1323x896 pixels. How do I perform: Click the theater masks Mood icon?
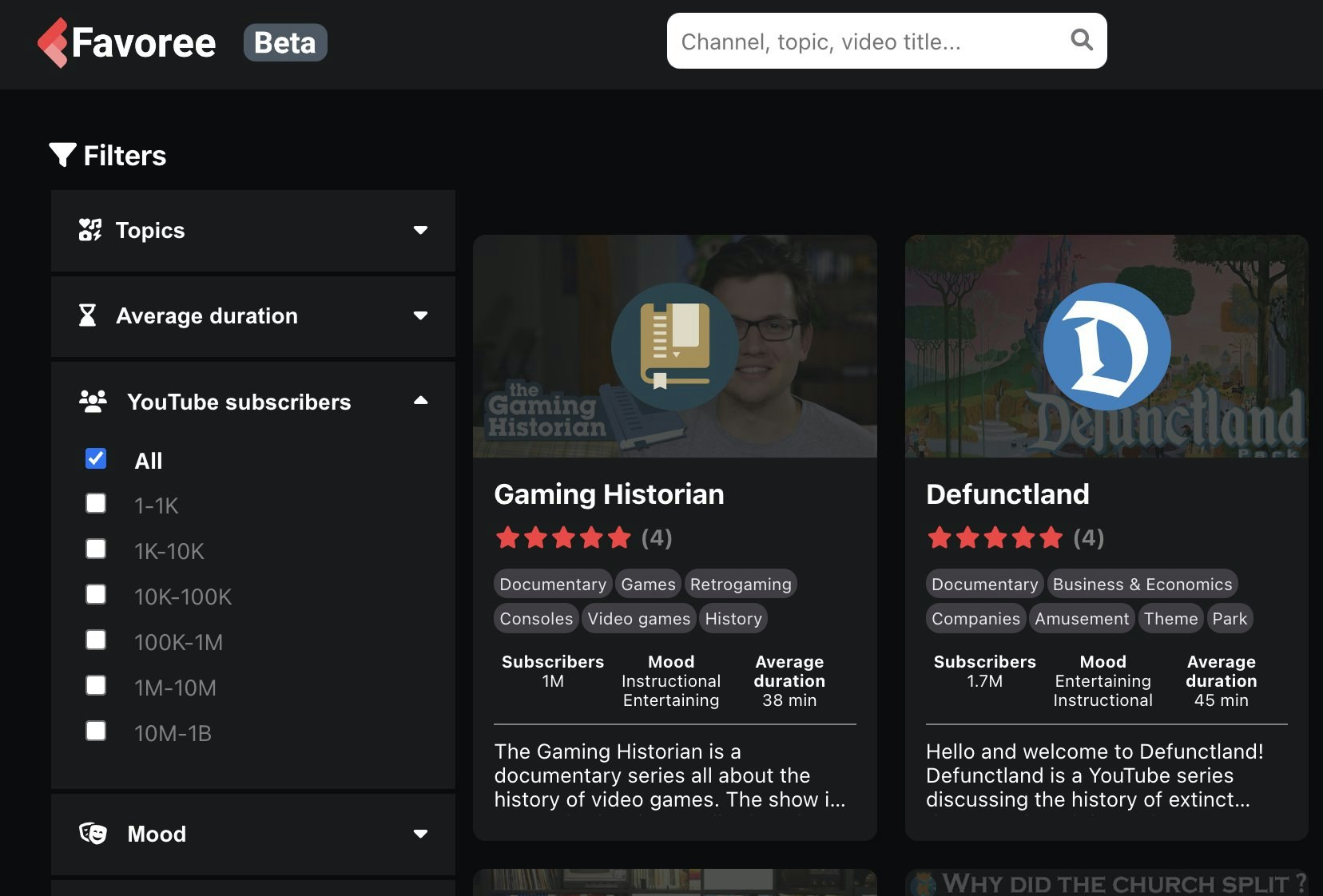pyautogui.click(x=93, y=833)
